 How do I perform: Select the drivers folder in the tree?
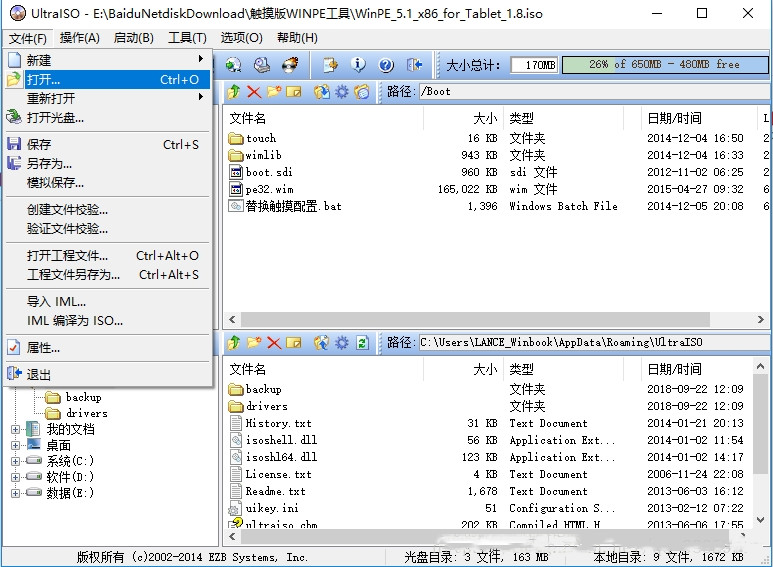coord(87,413)
